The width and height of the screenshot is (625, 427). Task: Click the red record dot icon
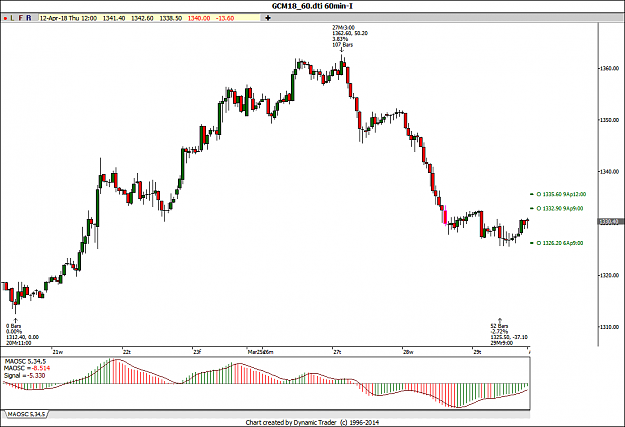[x=5, y=18]
